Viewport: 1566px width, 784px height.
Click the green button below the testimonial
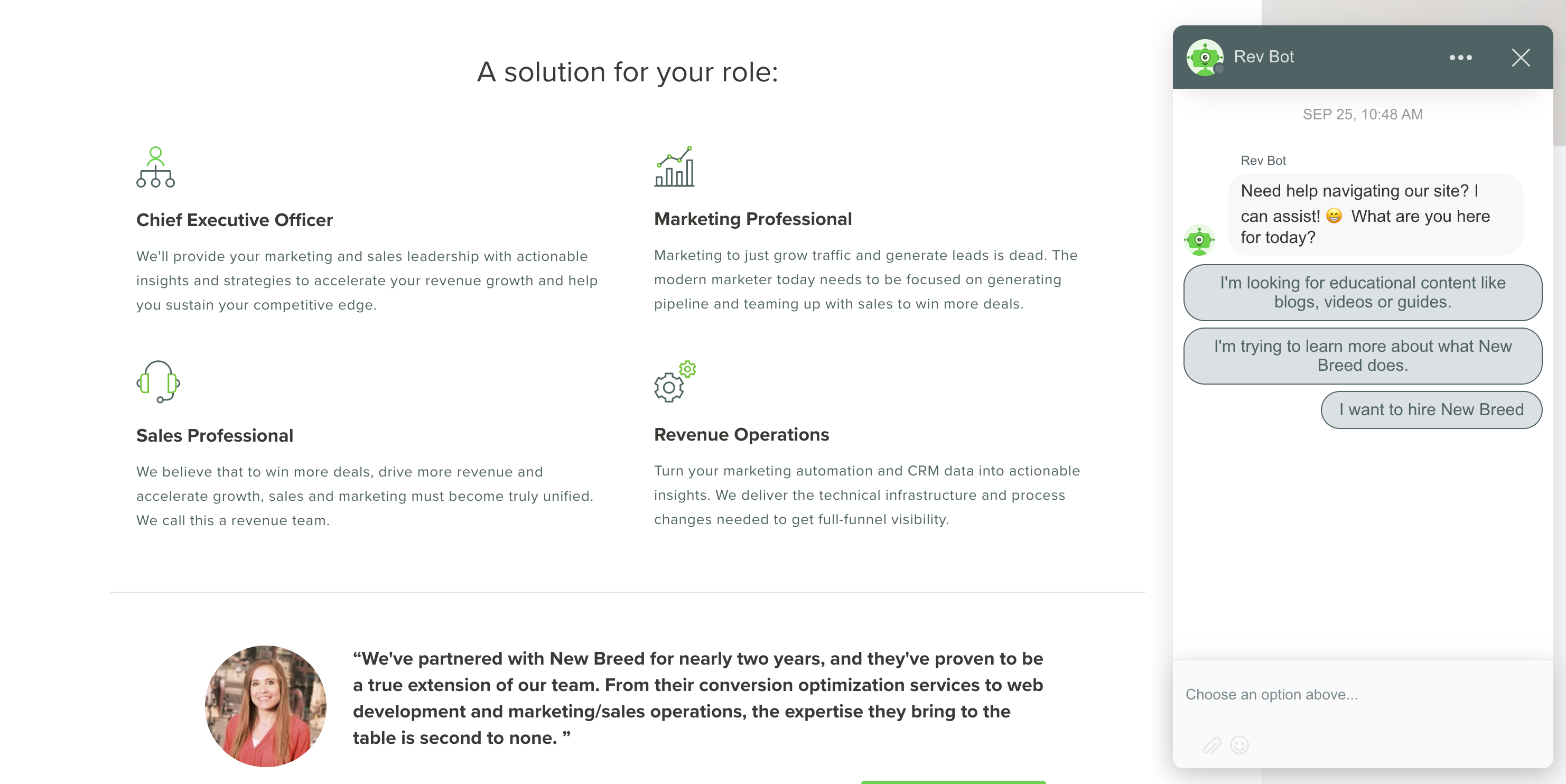[953, 781]
